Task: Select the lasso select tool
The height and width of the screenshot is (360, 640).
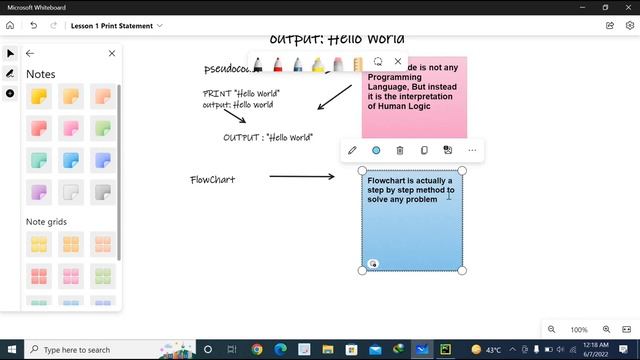Action: coord(378,62)
